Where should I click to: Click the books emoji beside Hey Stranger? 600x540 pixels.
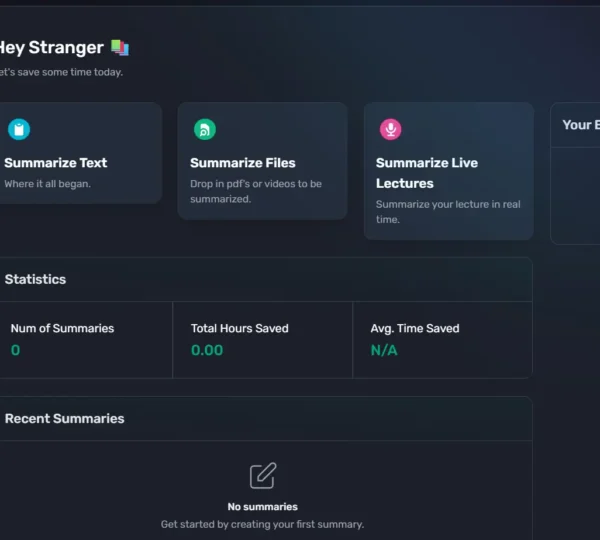[120, 48]
